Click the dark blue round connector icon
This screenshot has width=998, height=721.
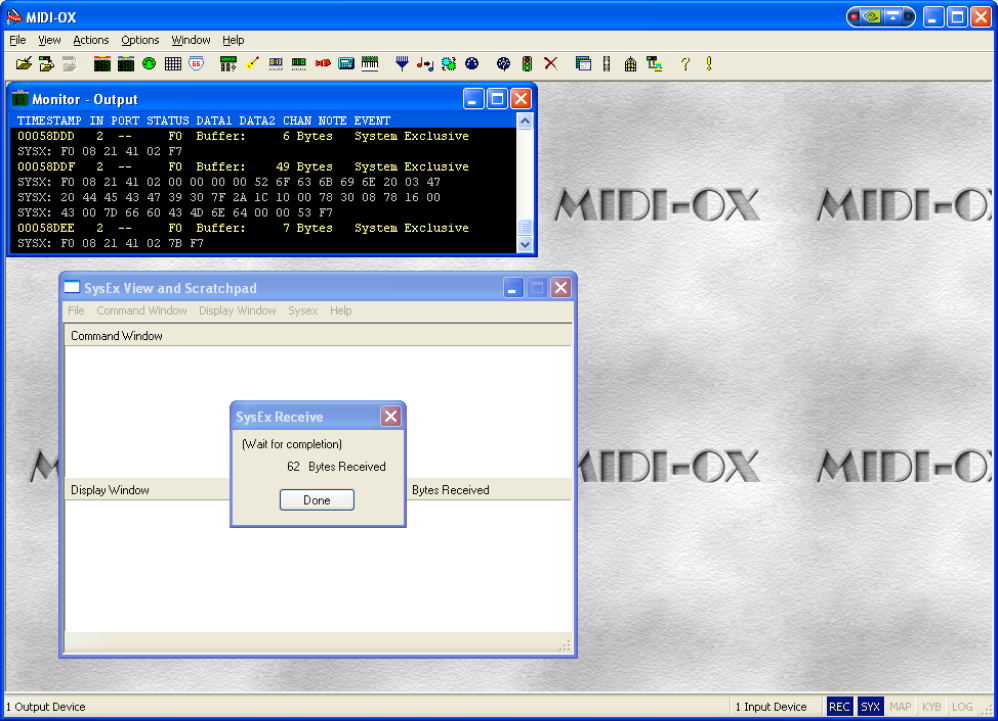click(472, 64)
